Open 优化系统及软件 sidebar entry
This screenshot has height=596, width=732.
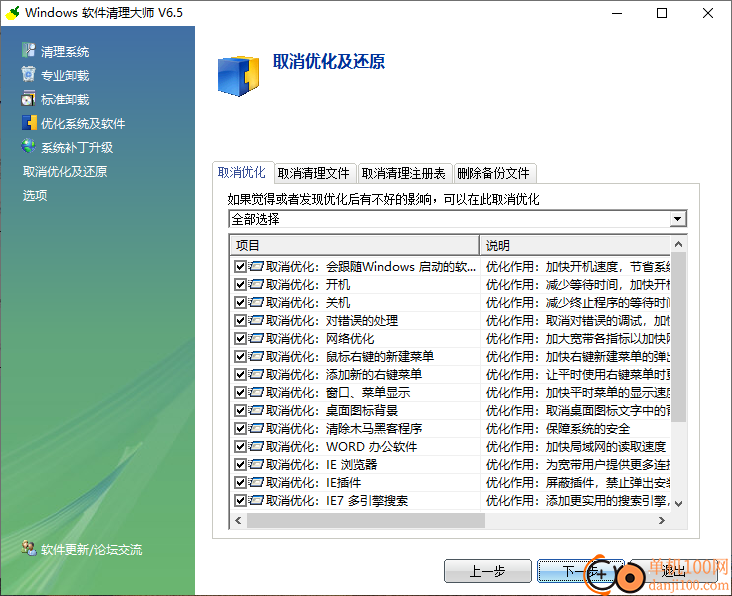pyautogui.click(x=83, y=123)
